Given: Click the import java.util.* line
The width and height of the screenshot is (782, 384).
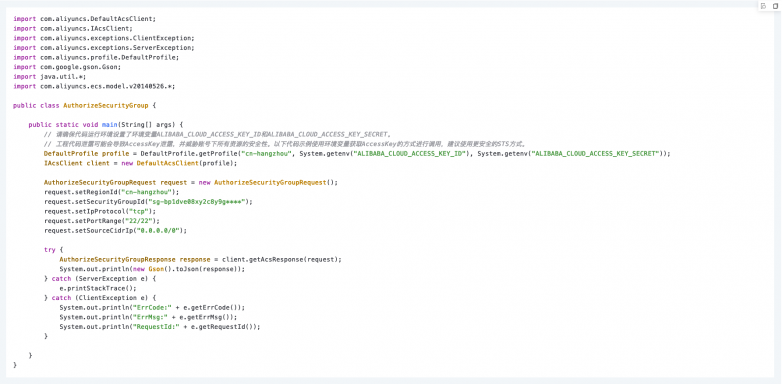Looking at the screenshot, I should point(50,77).
